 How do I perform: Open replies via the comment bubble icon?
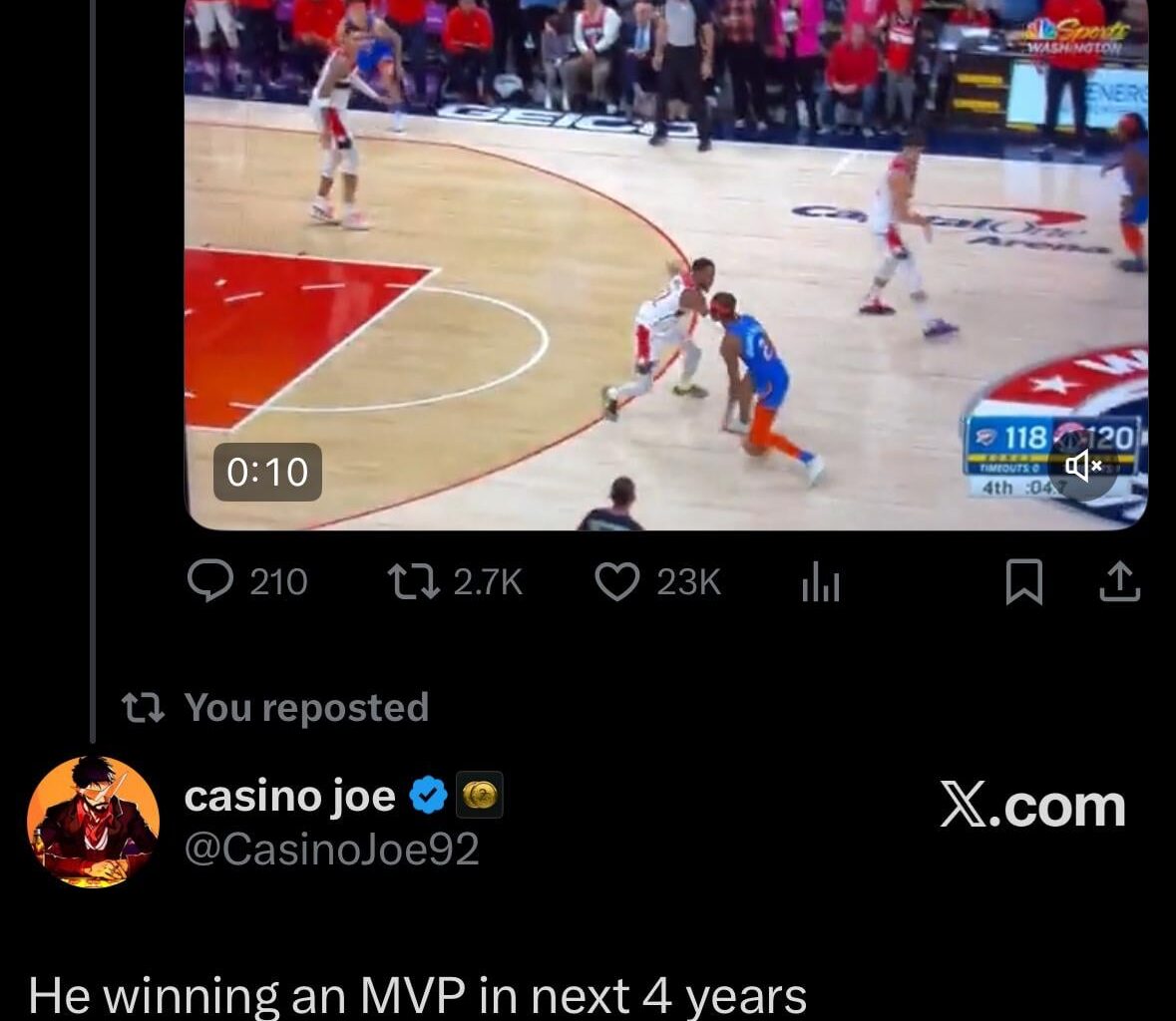[210, 581]
